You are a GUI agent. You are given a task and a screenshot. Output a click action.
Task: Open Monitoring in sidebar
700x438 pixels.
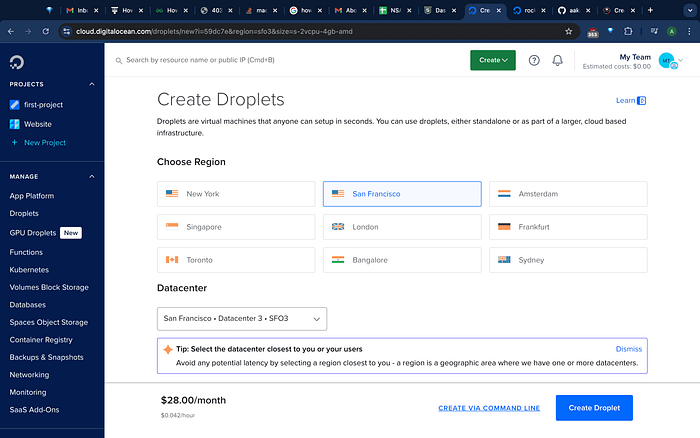click(28, 392)
